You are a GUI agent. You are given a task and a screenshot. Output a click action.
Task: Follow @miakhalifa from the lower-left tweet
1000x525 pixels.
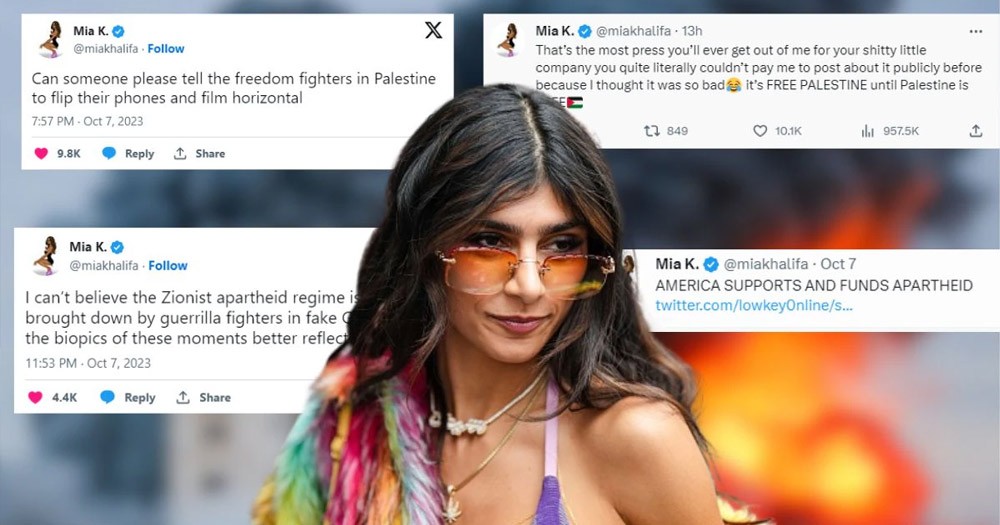pos(168,265)
